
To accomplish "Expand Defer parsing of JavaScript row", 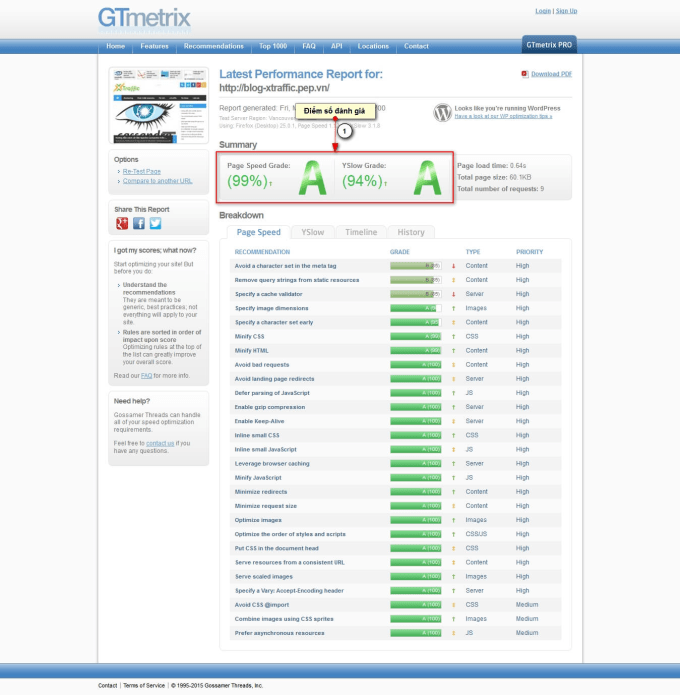I will (x=272, y=393).
